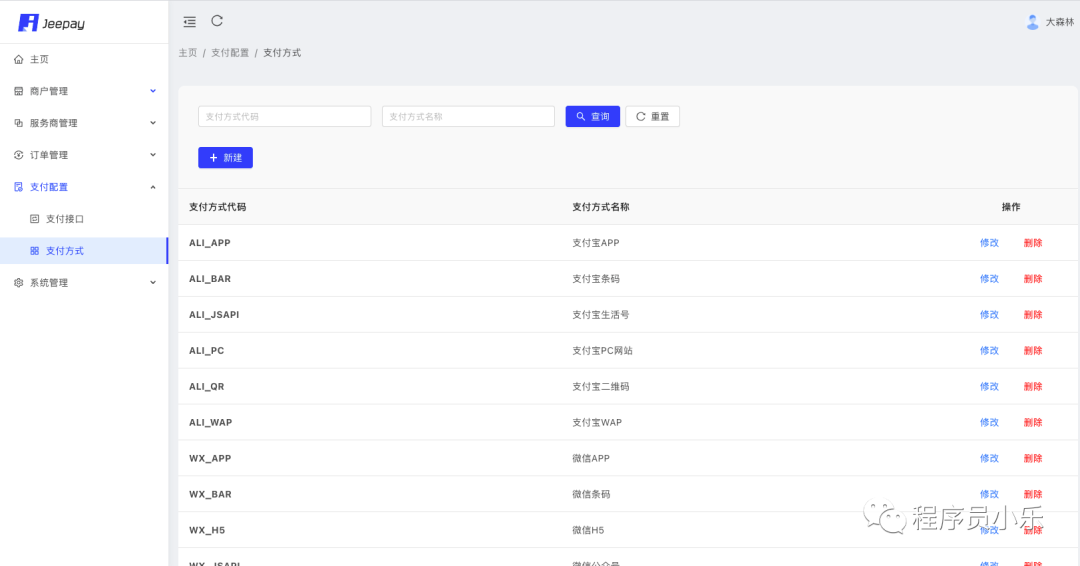1080x566 pixels.
Task: Click the ALI_JSAPI code cell
Action: point(214,315)
